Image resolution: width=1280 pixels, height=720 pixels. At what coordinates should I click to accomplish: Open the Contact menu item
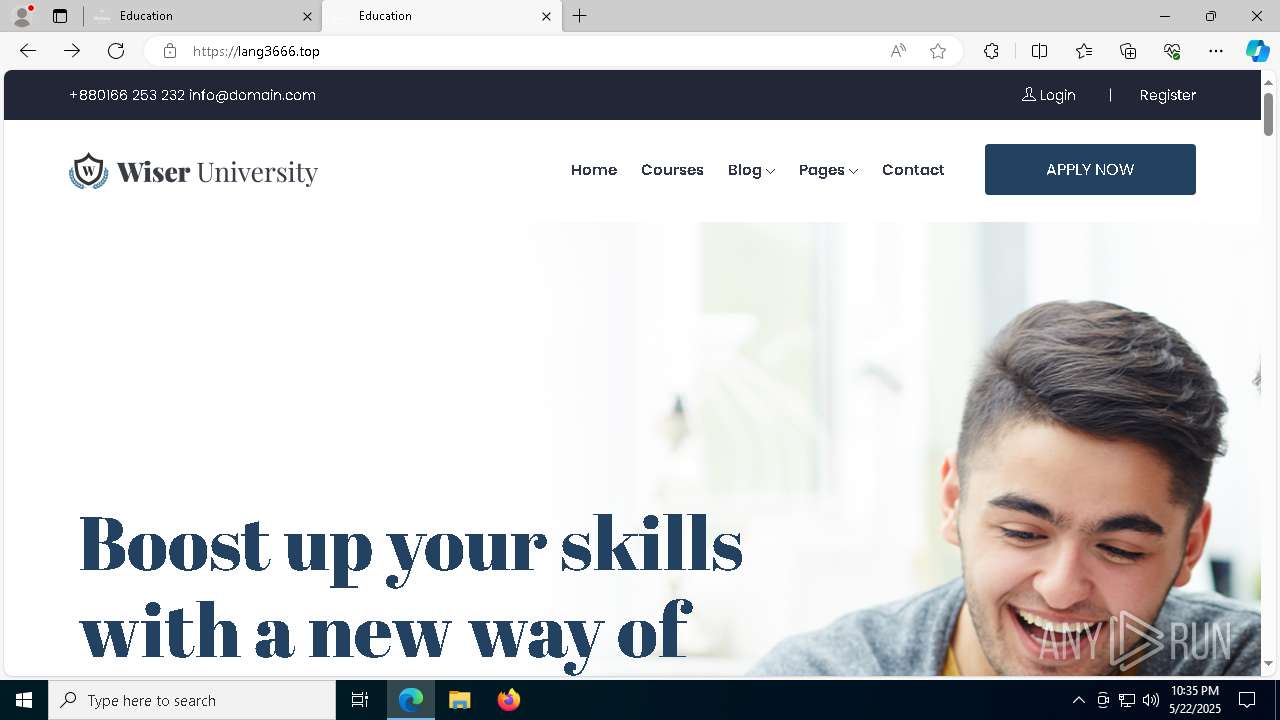click(913, 170)
